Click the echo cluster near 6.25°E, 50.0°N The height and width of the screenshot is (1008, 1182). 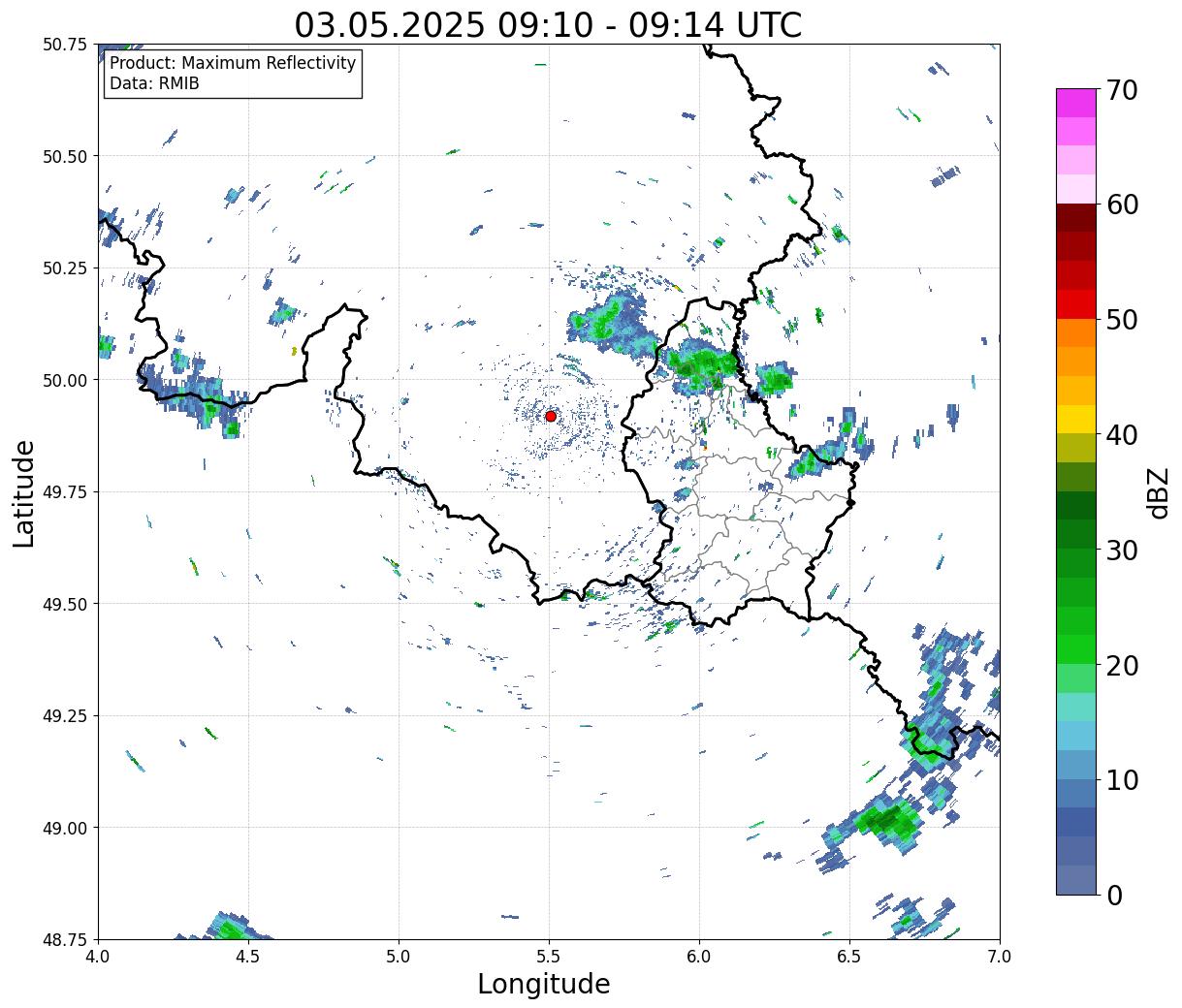(775, 379)
